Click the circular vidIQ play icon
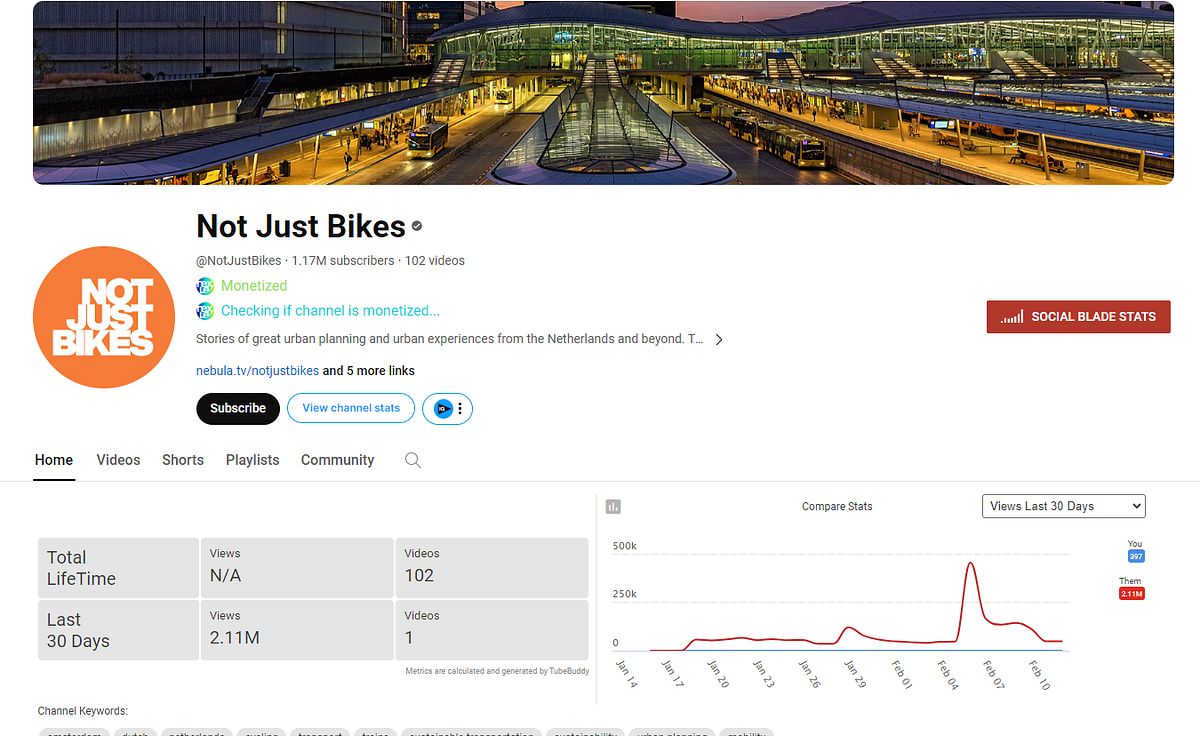The height and width of the screenshot is (736, 1200). pyautogui.click(x=441, y=408)
